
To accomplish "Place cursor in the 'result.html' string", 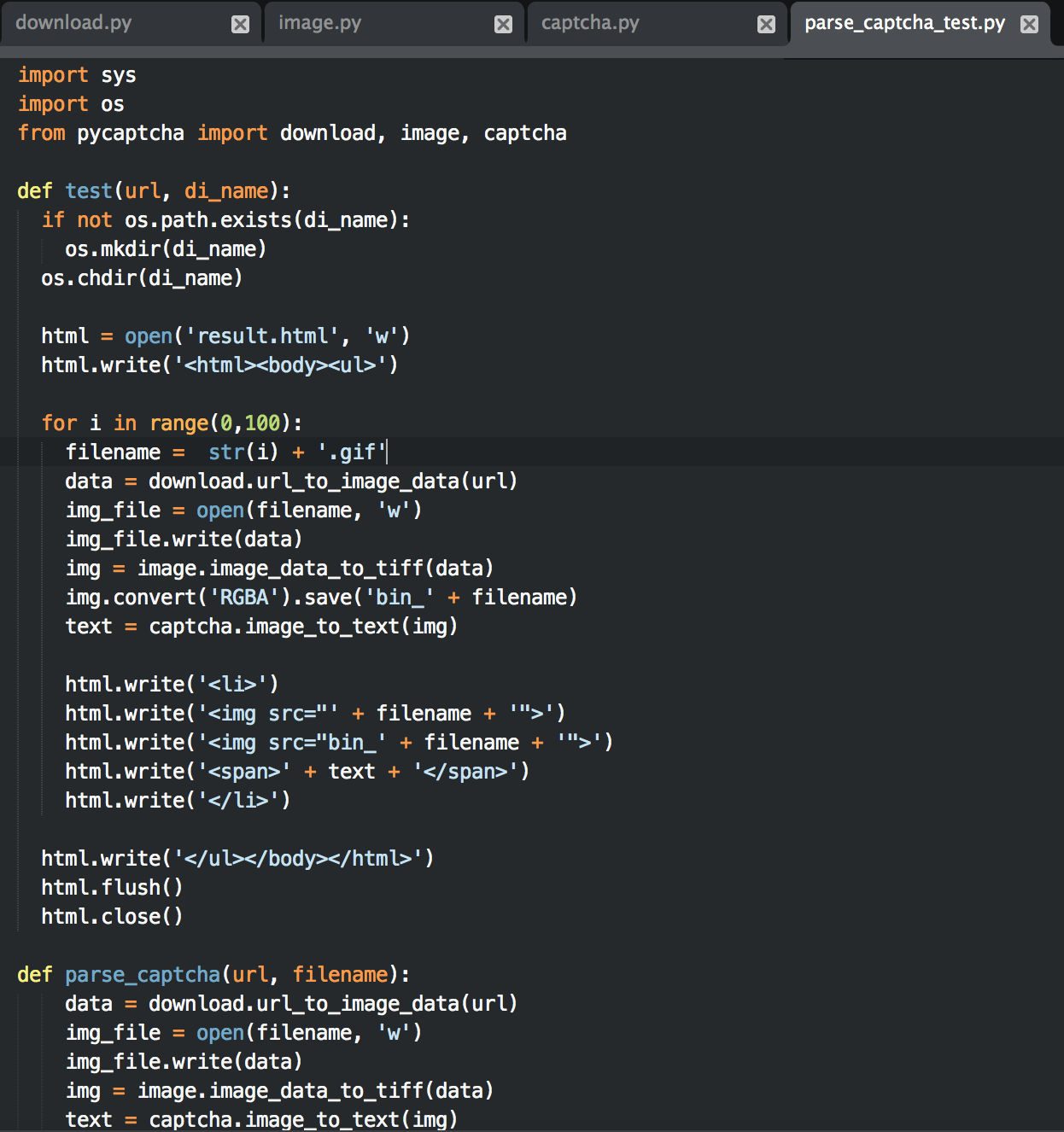I will pyautogui.click(x=268, y=336).
